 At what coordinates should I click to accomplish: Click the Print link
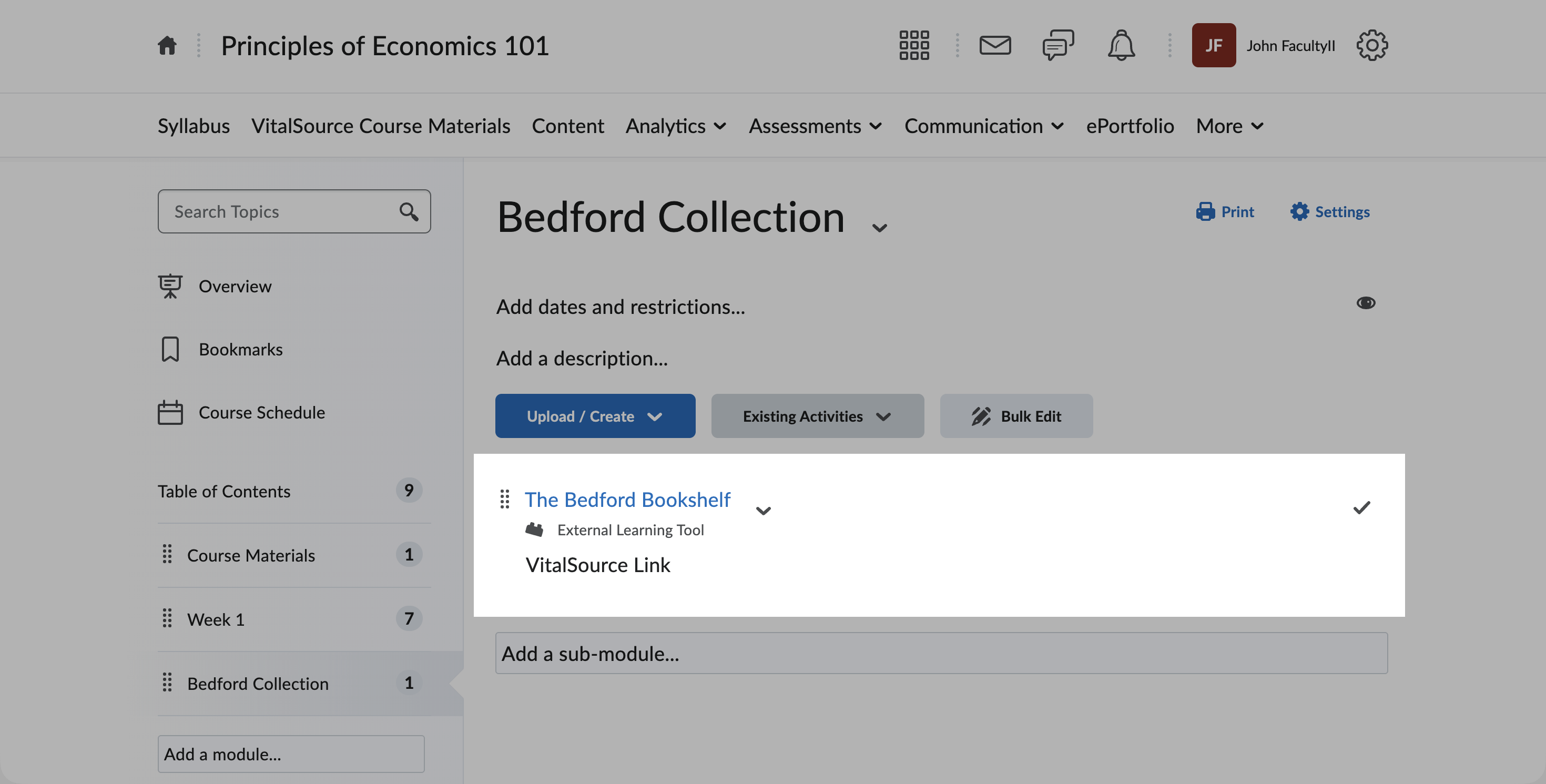click(1225, 211)
